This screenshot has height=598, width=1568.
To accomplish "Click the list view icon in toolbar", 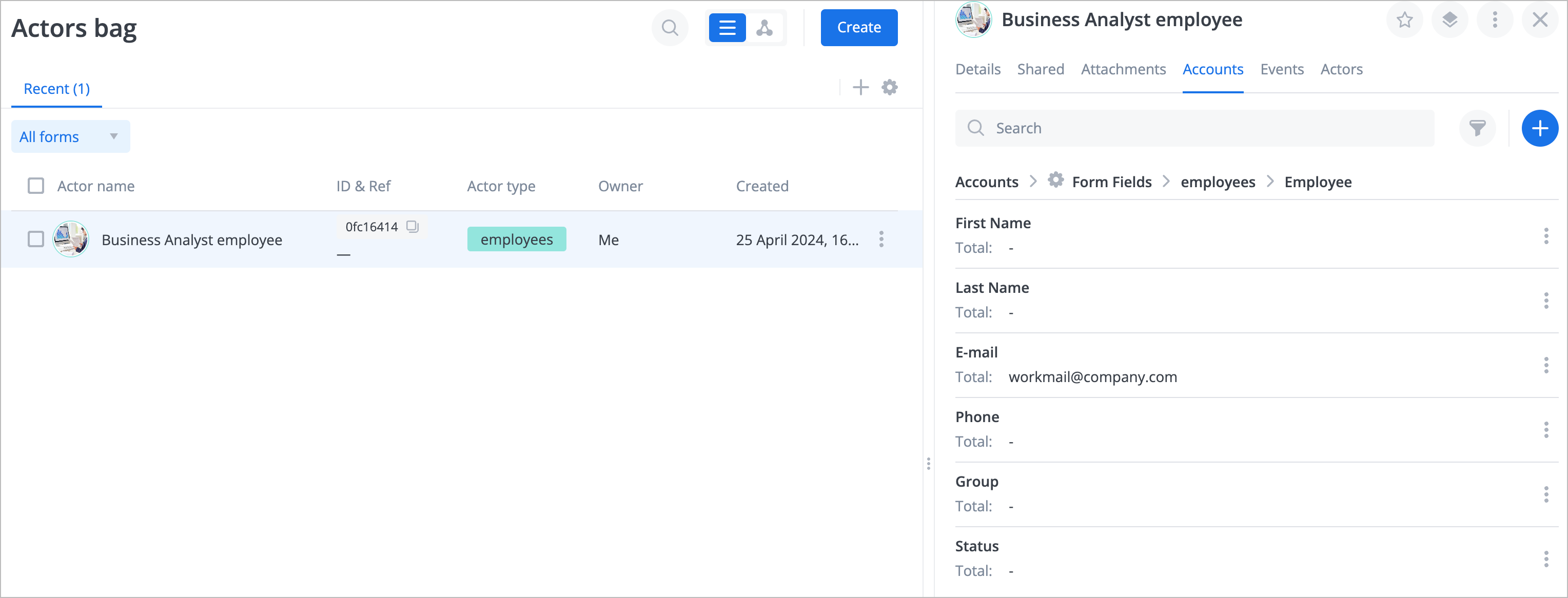I will 727,27.
